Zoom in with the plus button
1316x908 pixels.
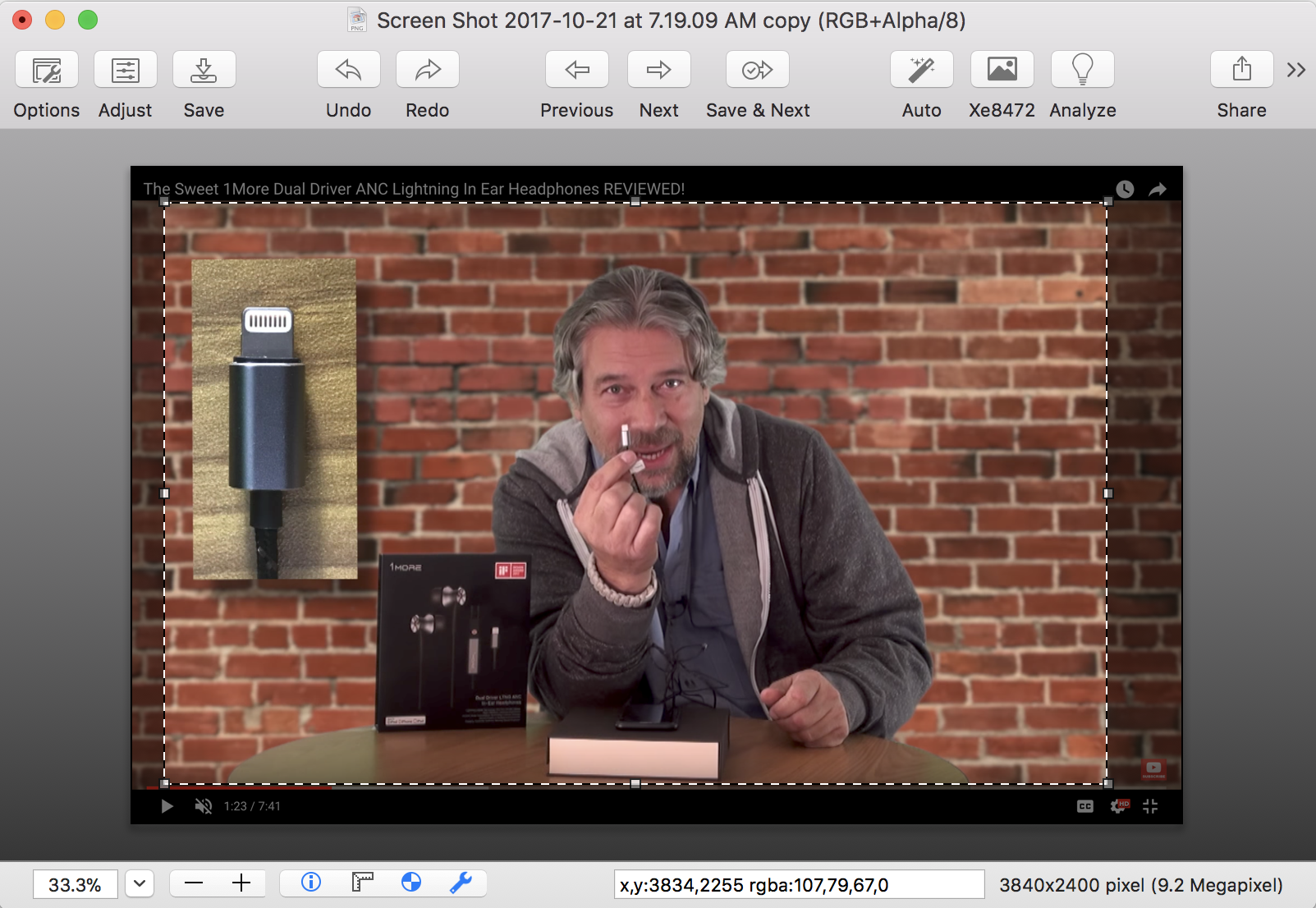(241, 883)
